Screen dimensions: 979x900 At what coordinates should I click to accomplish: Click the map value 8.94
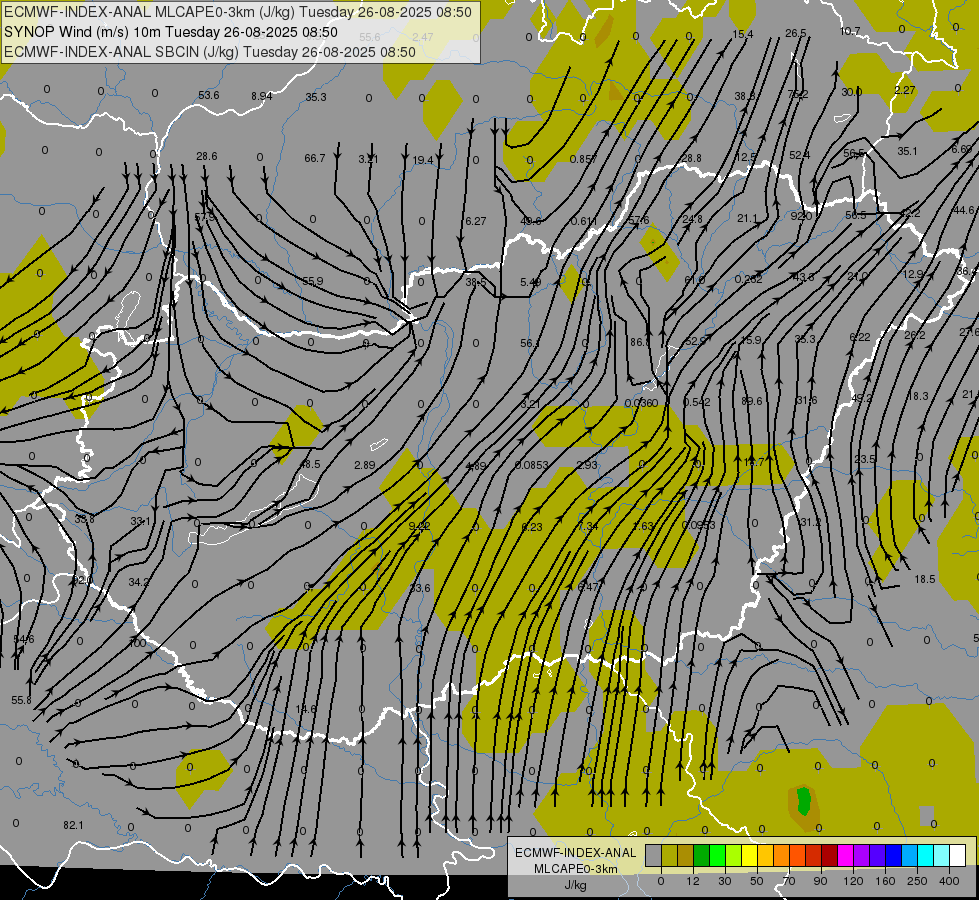pyautogui.click(x=262, y=96)
